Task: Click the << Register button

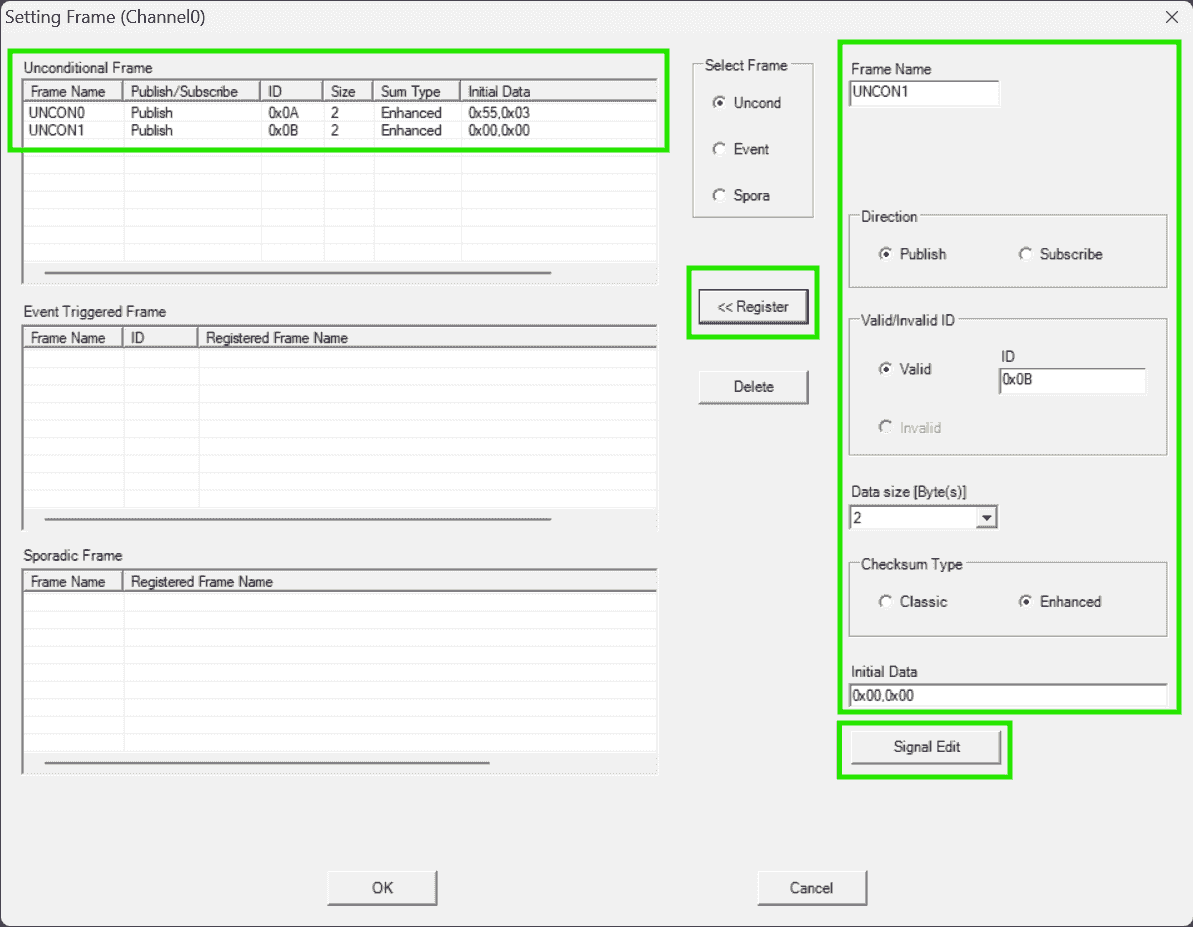Action: pos(753,307)
